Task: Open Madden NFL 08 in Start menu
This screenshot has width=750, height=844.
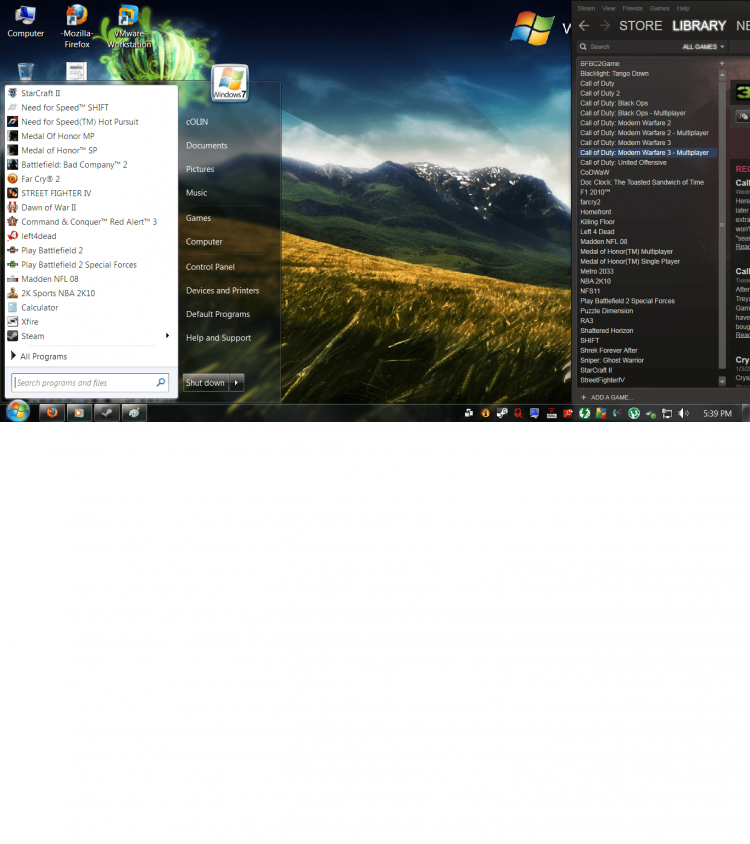Action: point(50,279)
